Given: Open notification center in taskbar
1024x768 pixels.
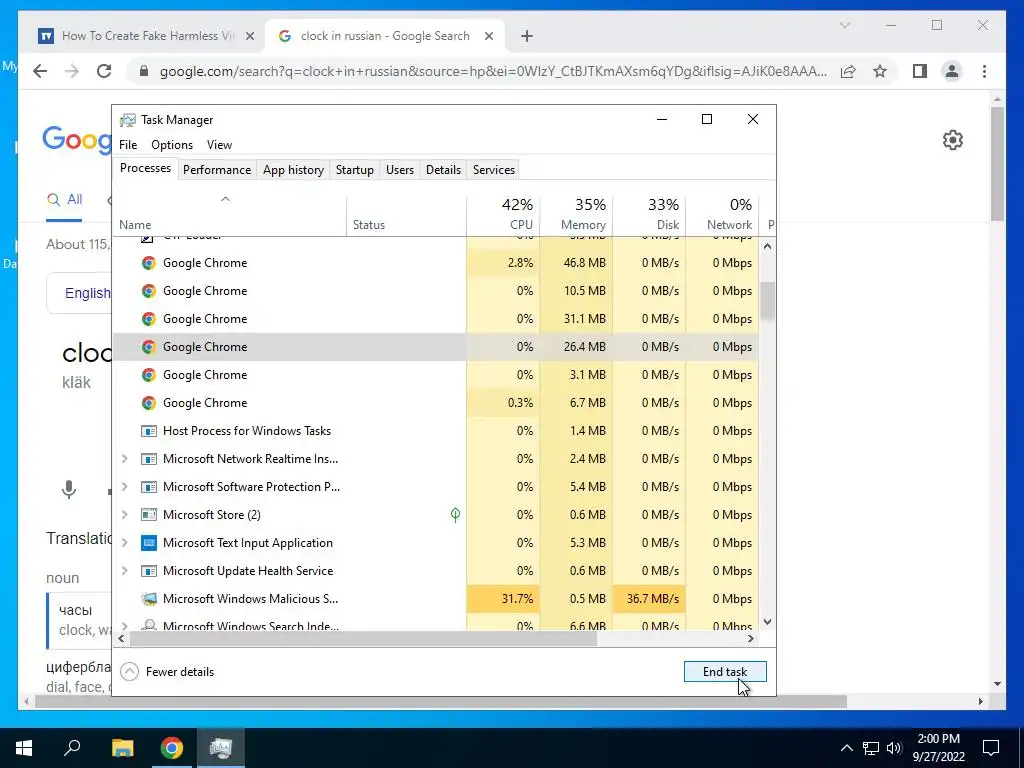Looking at the screenshot, I should (x=991, y=748).
